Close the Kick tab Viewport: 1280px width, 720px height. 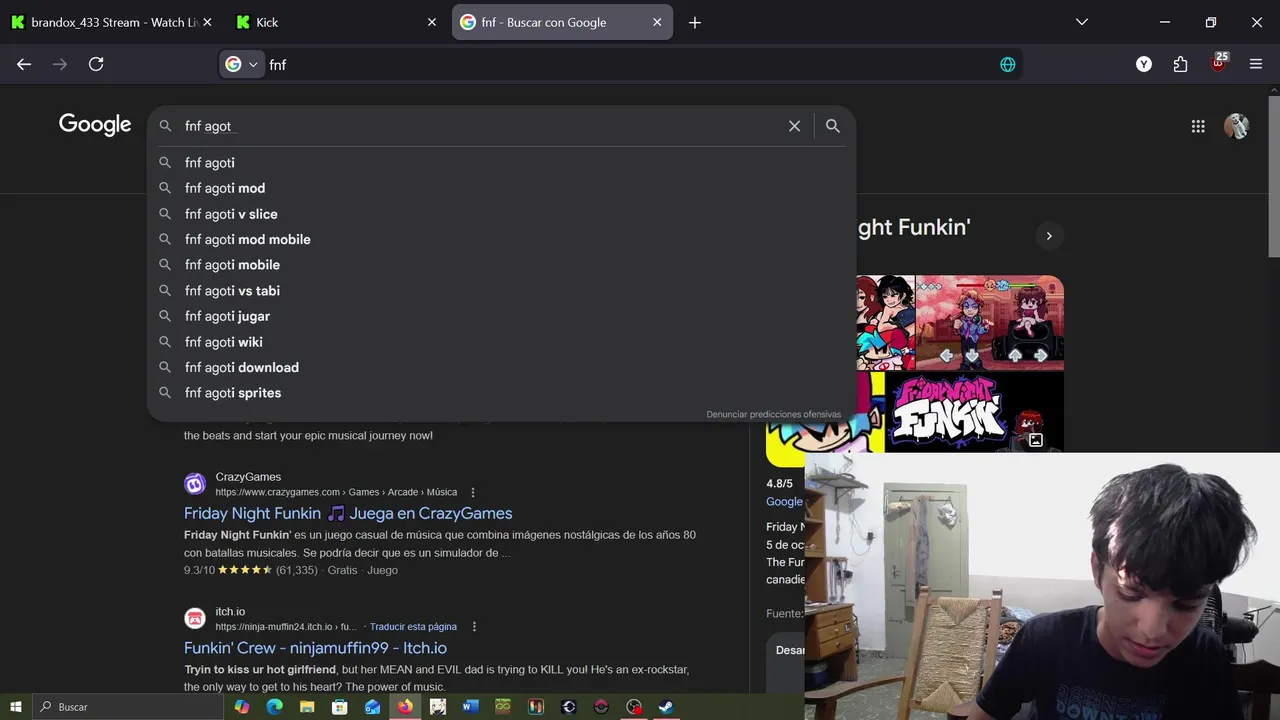432,22
